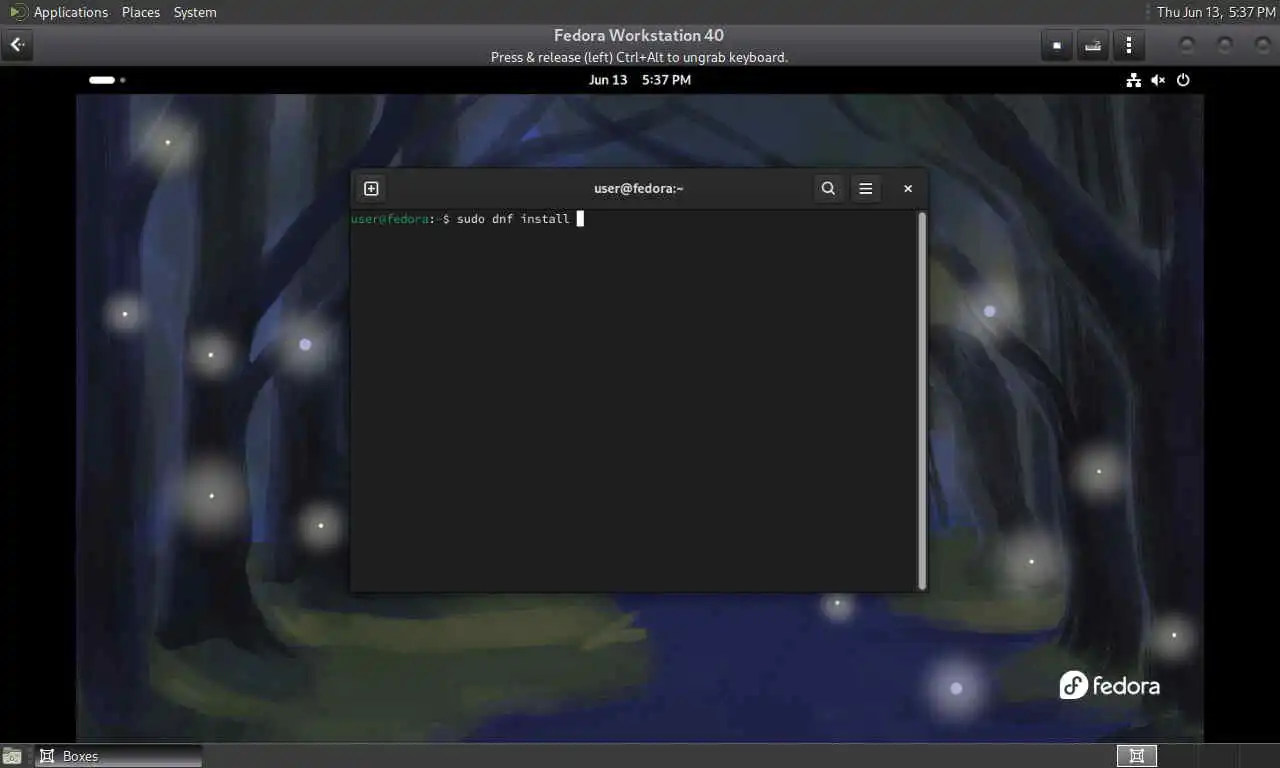
Task: Open the Places menu
Action: coord(141,12)
